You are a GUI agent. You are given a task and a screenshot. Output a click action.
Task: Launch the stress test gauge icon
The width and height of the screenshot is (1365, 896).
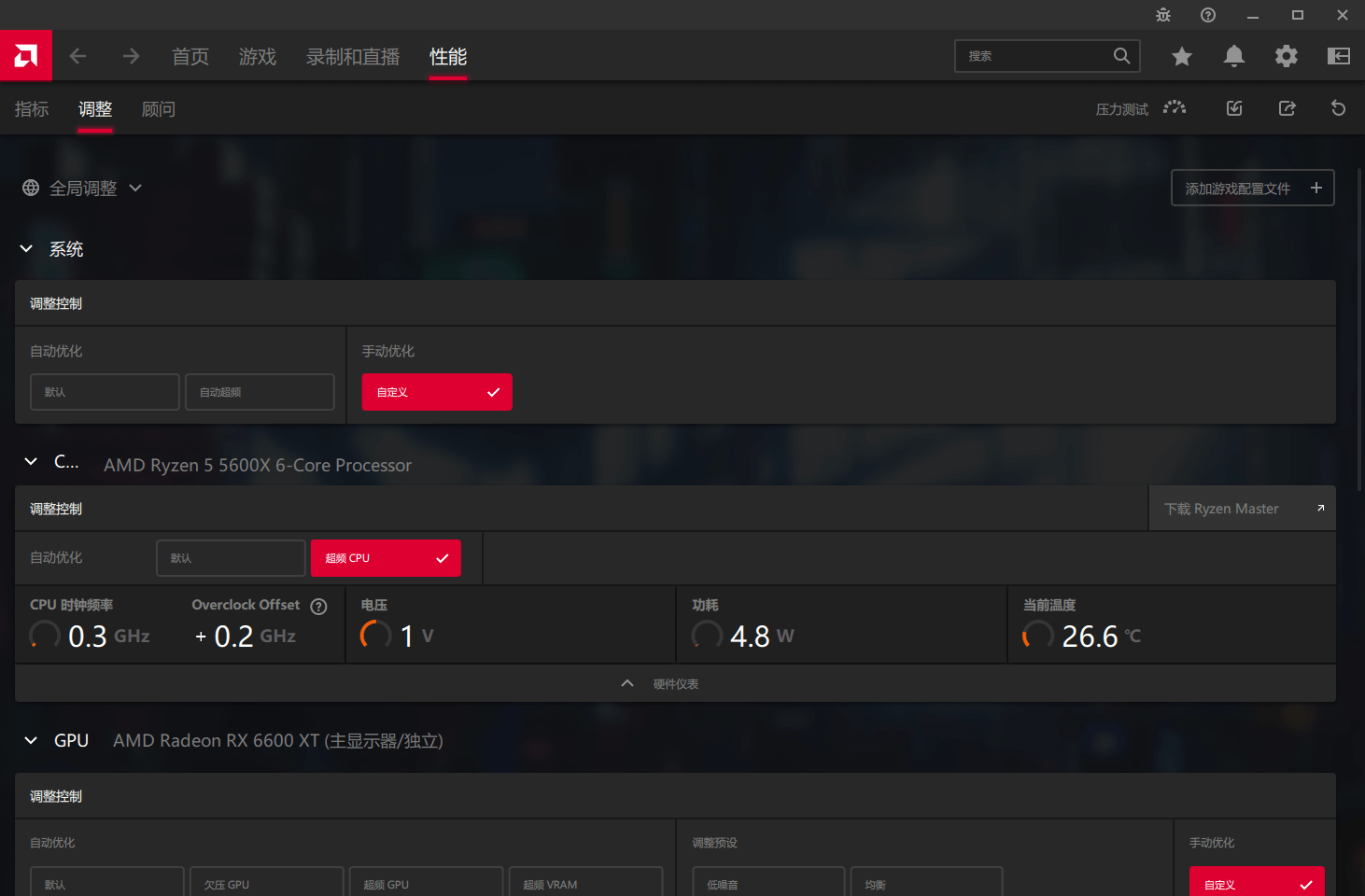tap(1175, 107)
